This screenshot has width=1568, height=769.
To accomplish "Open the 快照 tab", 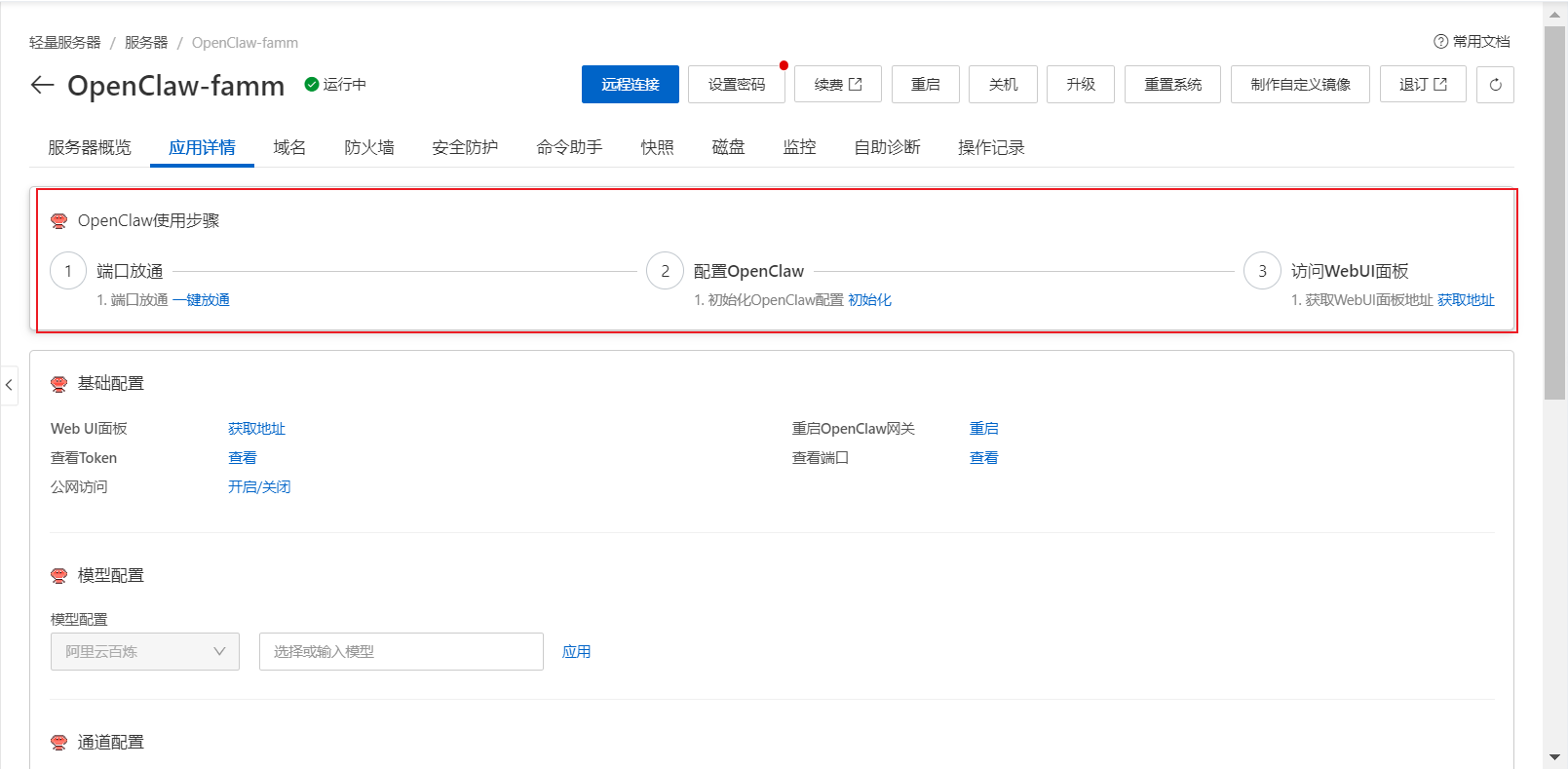I will (x=658, y=147).
